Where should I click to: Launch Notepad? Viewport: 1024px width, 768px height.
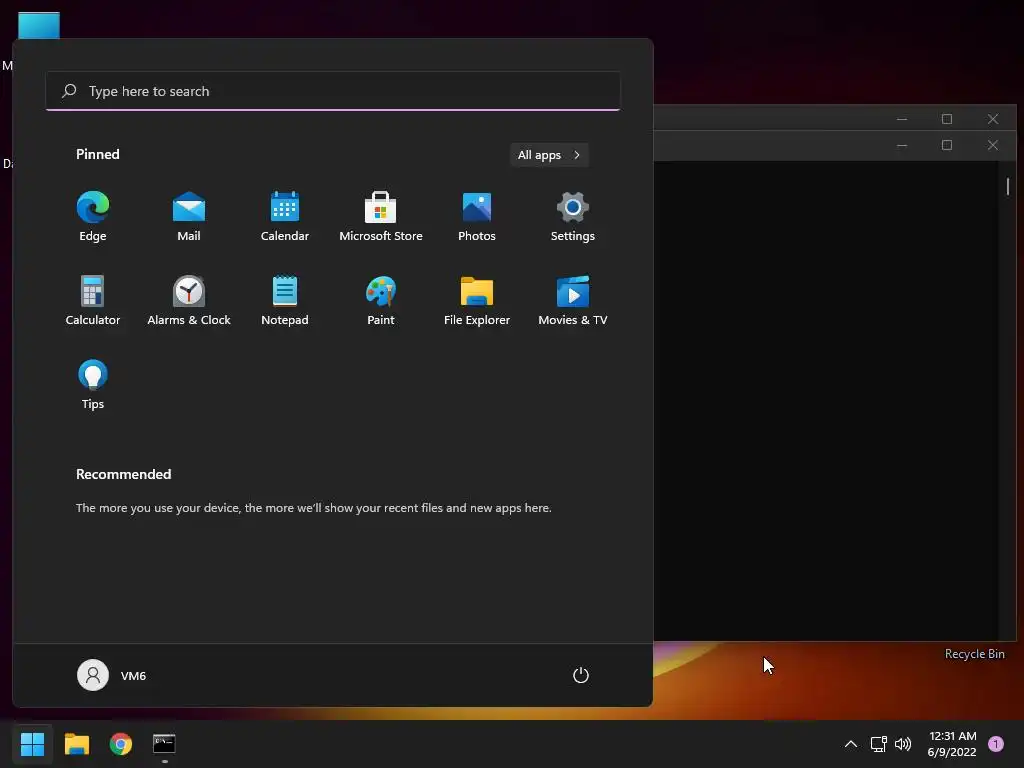[x=285, y=301]
